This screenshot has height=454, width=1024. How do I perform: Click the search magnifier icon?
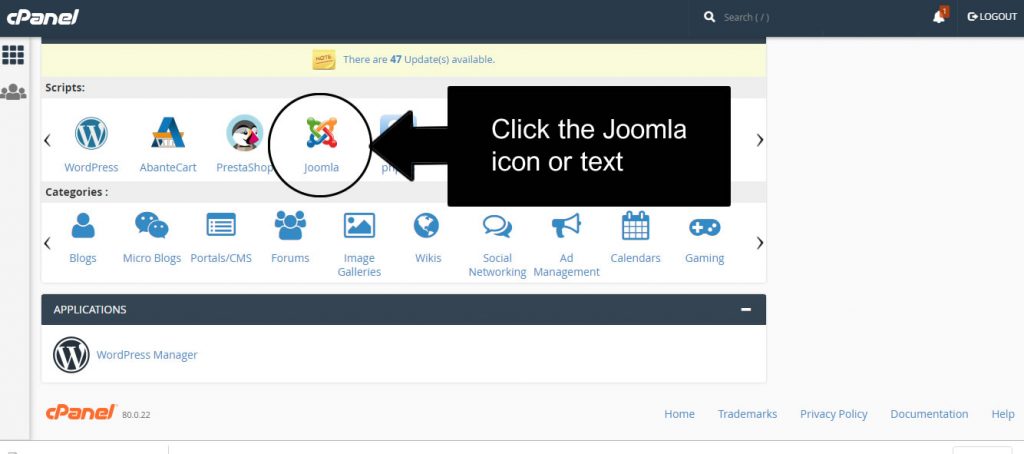tap(709, 17)
